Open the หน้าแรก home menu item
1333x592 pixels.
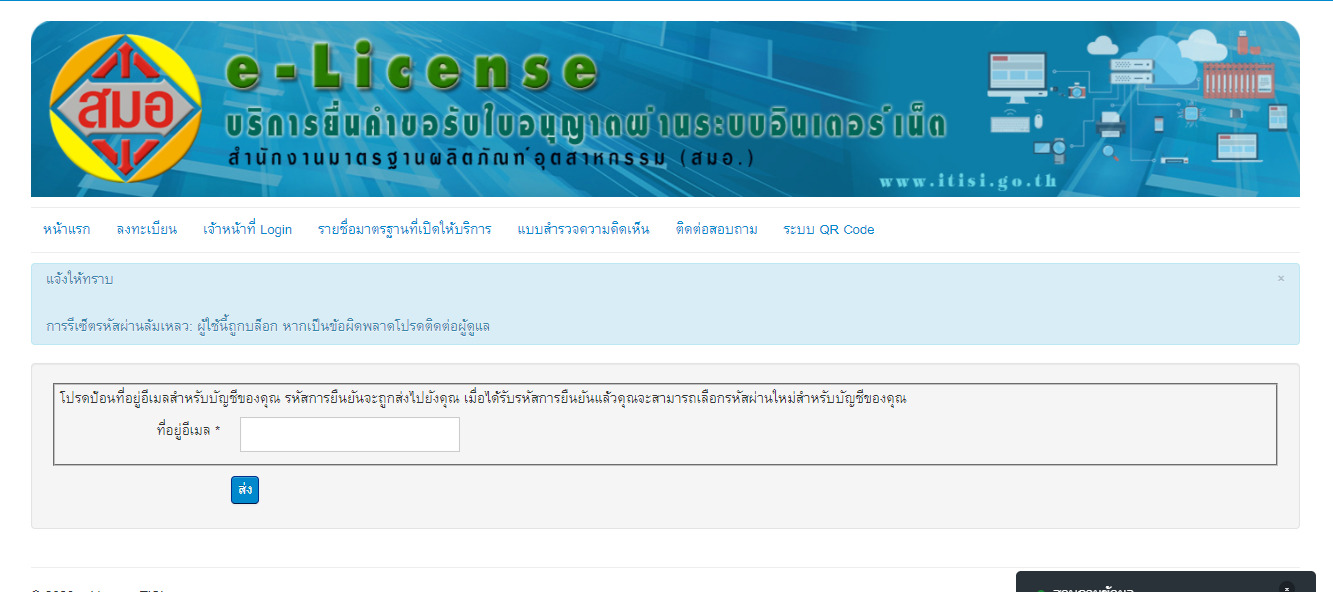point(67,230)
